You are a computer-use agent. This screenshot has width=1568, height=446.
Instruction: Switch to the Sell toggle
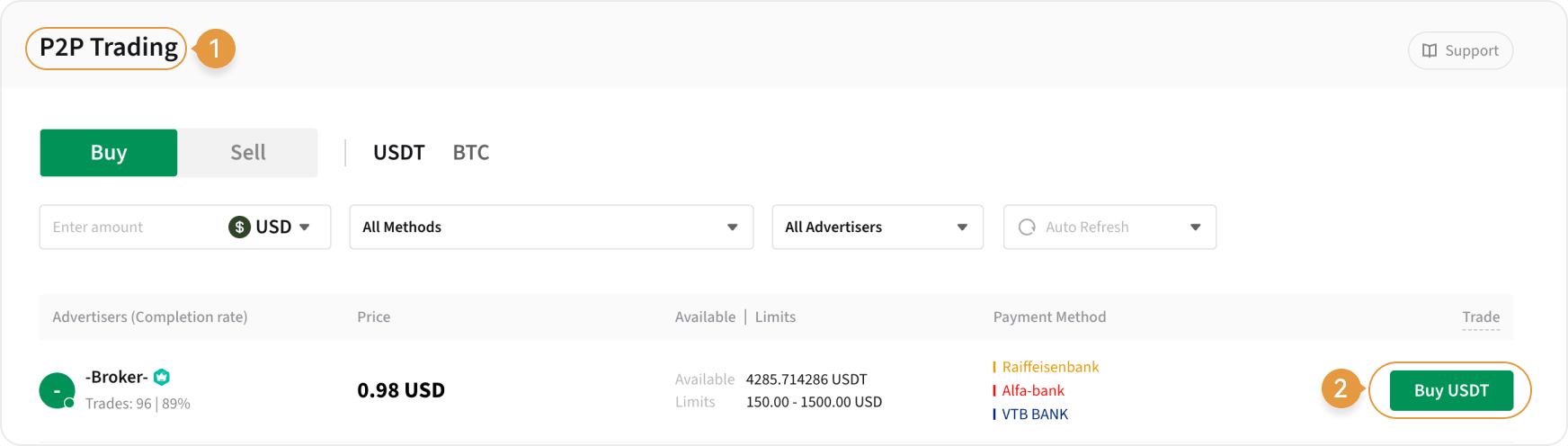click(247, 153)
